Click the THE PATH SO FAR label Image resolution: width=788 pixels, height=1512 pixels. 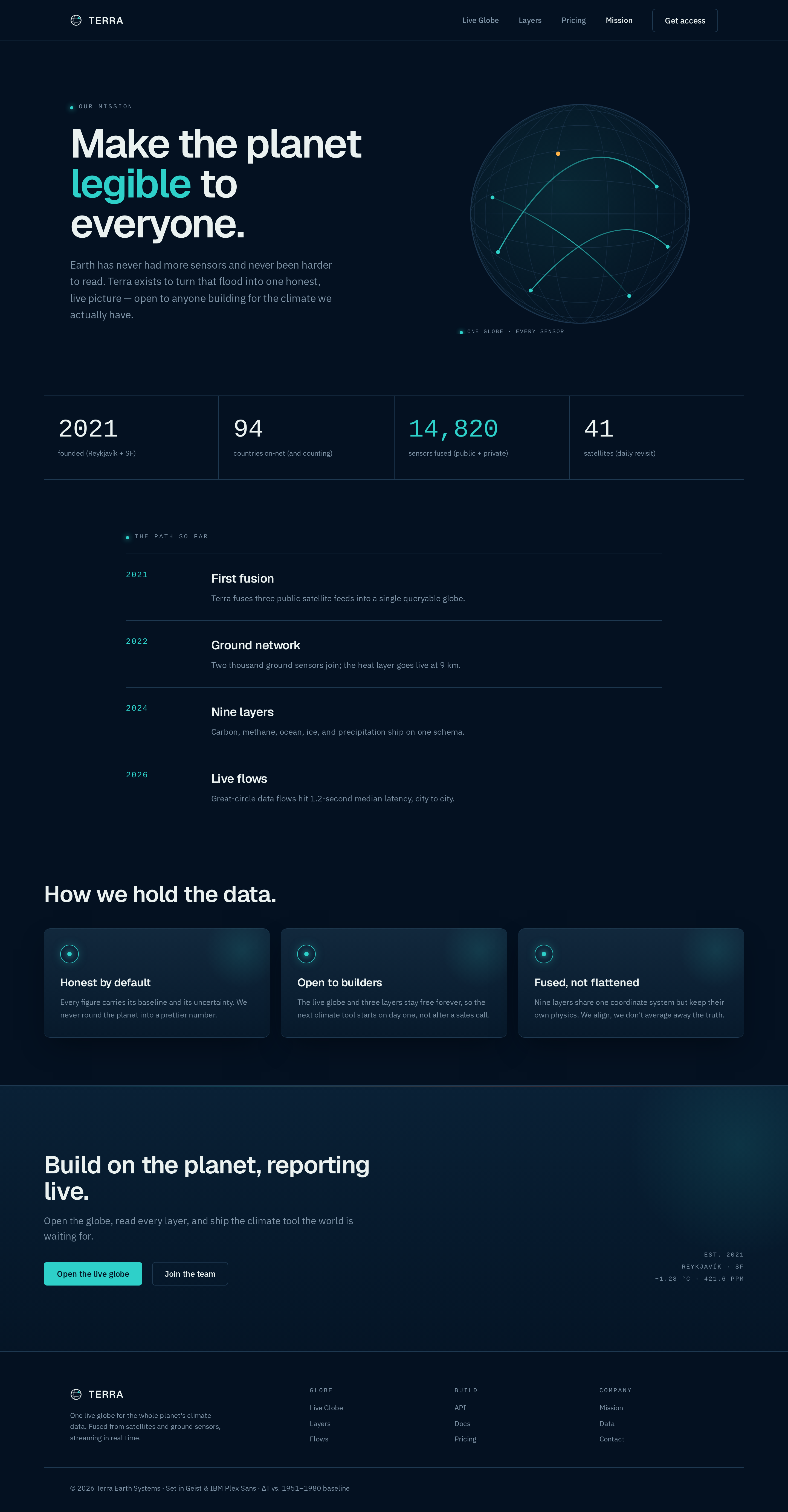tap(172, 536)
